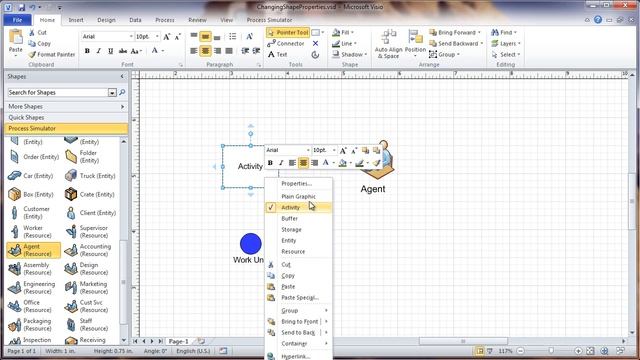
Task: Open the Arial font name dropdown in ribbon
Action: 131,37
